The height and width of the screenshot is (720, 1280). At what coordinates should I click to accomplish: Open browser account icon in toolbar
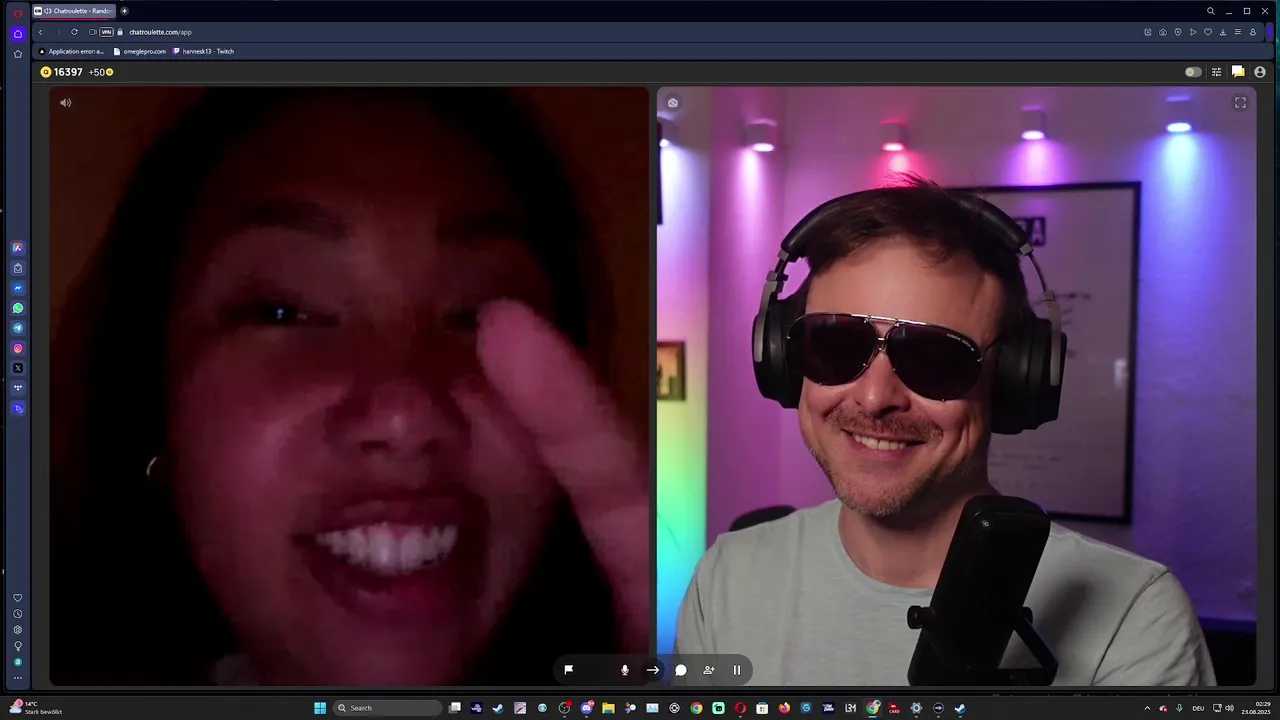1253,32
